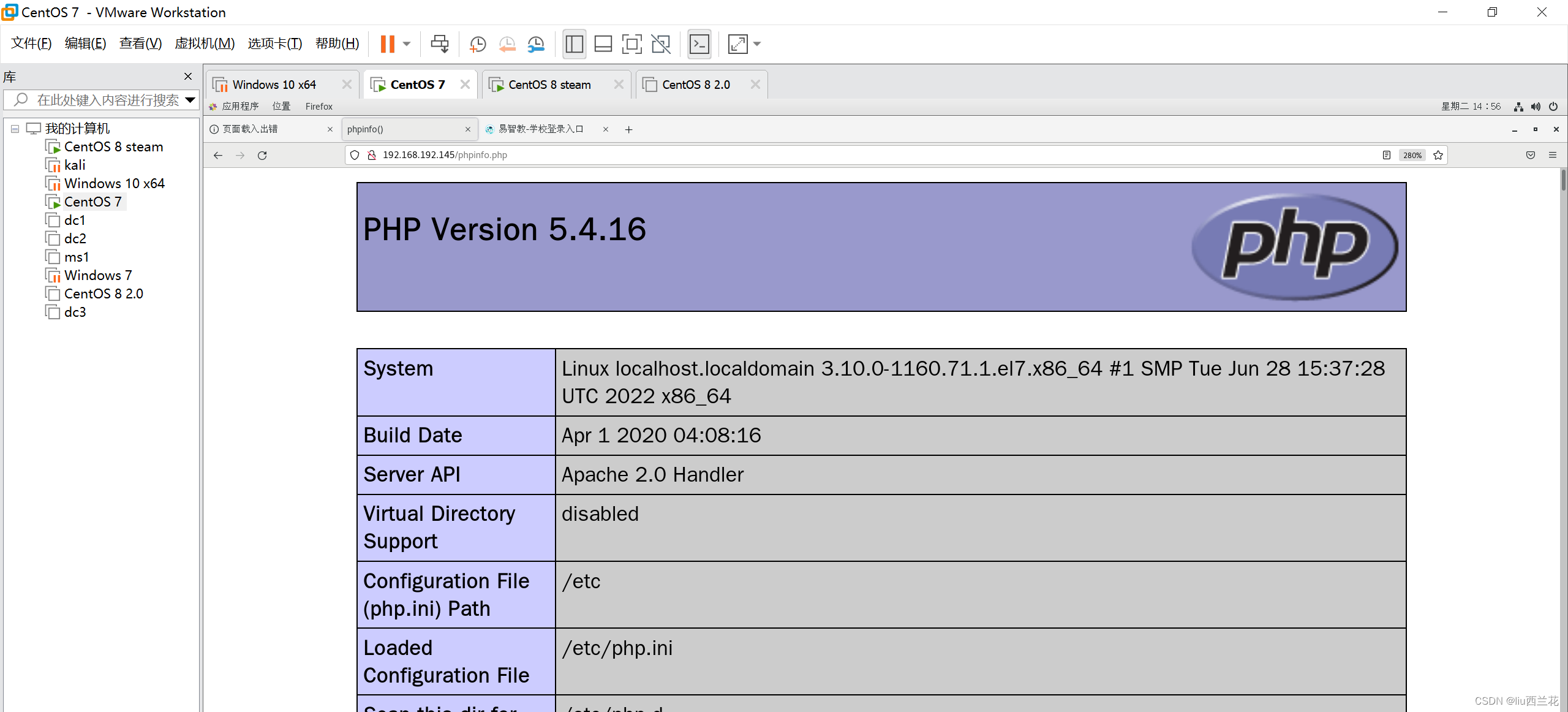Toggle the library panel visibility
1568x712 pixels.
click(574, 44)
